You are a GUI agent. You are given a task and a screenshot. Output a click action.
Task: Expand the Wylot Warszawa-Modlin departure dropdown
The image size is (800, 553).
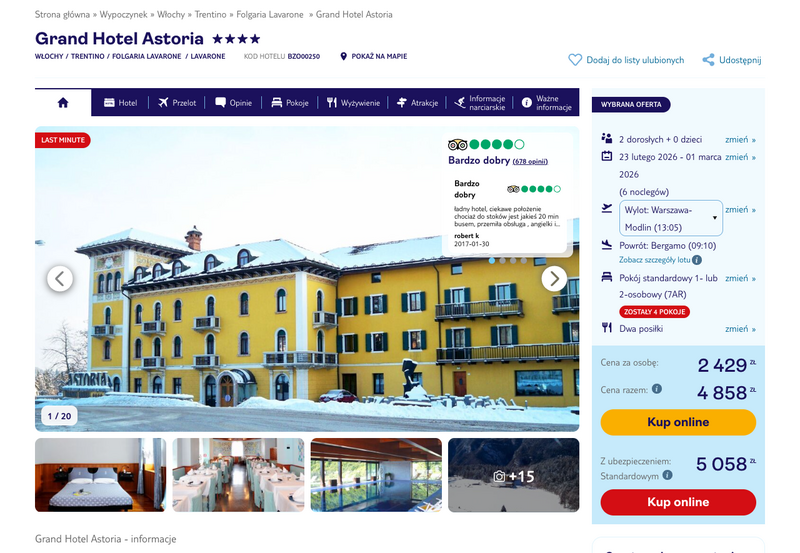[670, 218]
